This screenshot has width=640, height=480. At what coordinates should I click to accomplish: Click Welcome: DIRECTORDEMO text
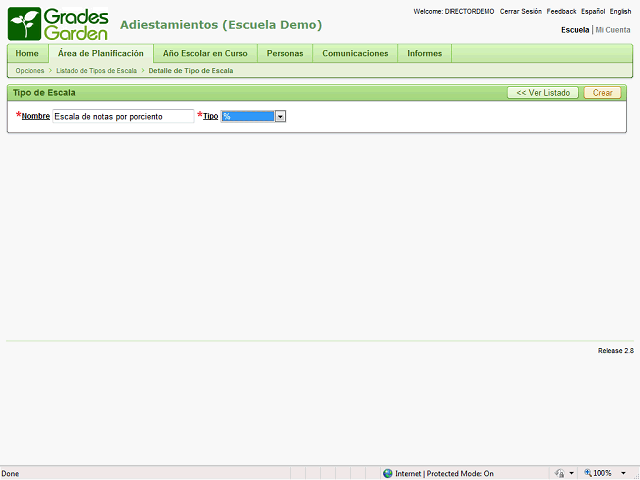pos(453,11)
